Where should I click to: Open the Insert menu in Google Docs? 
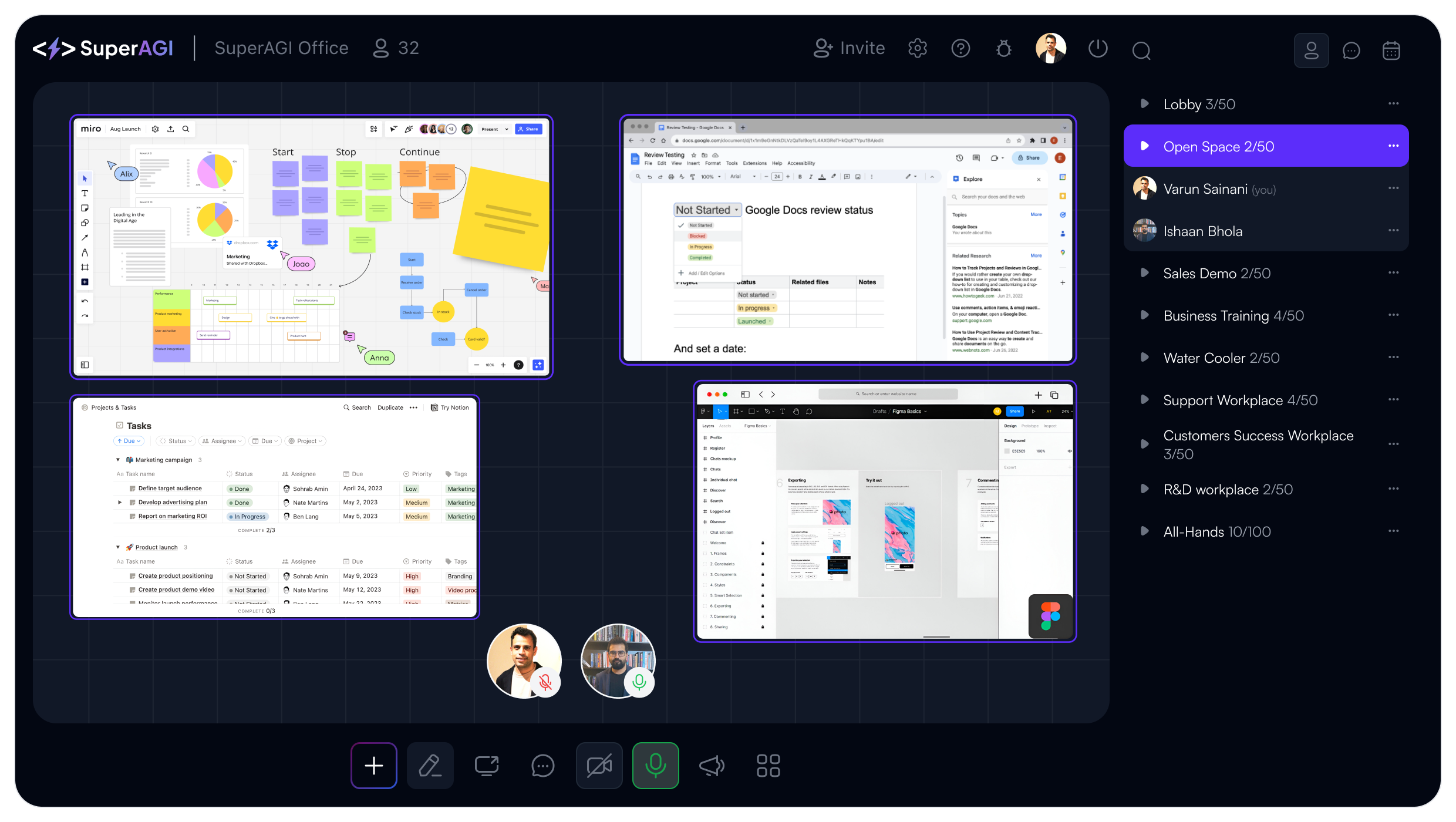(693, 163)
